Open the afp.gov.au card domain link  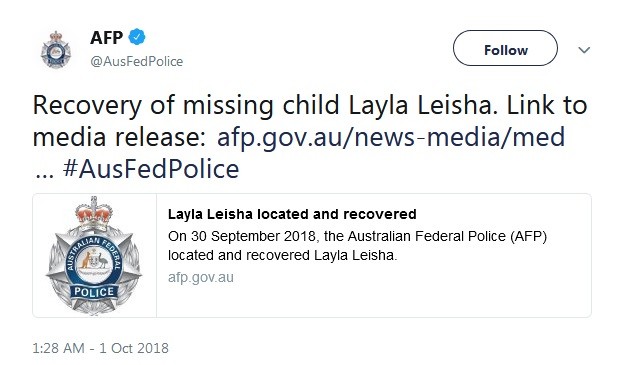[x=200, y=277]
